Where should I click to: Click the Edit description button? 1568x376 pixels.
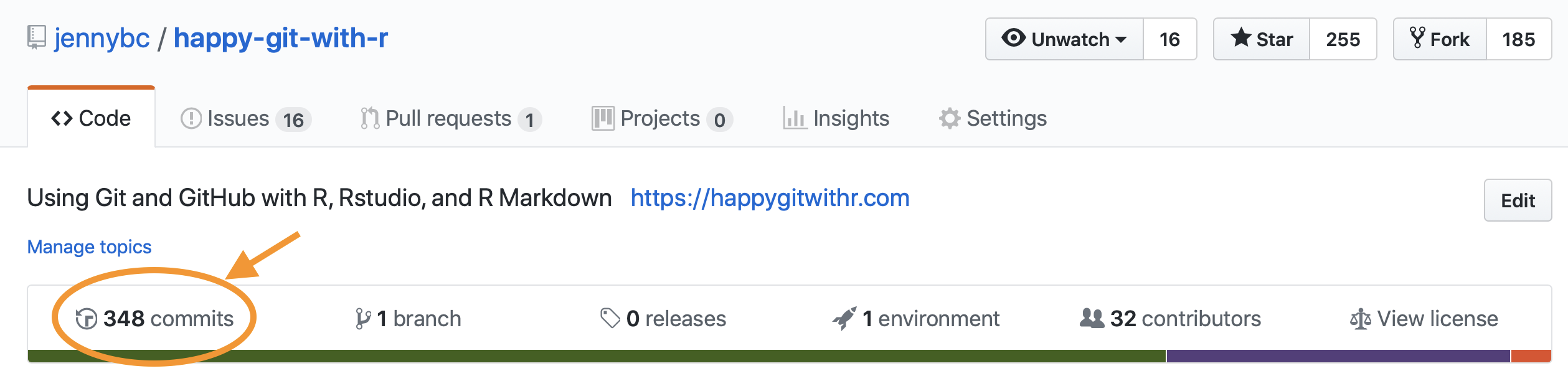click(1517, 200)
